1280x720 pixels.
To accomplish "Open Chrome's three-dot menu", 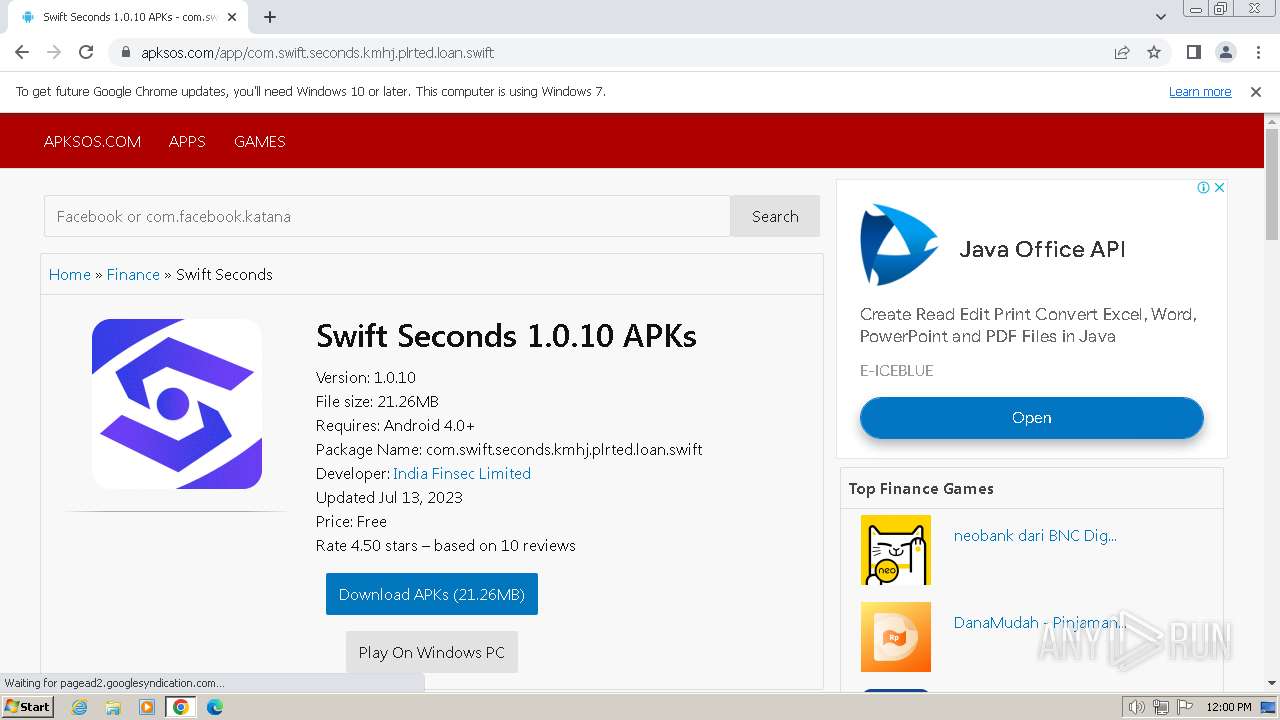I will click(x=1258, y=52).
